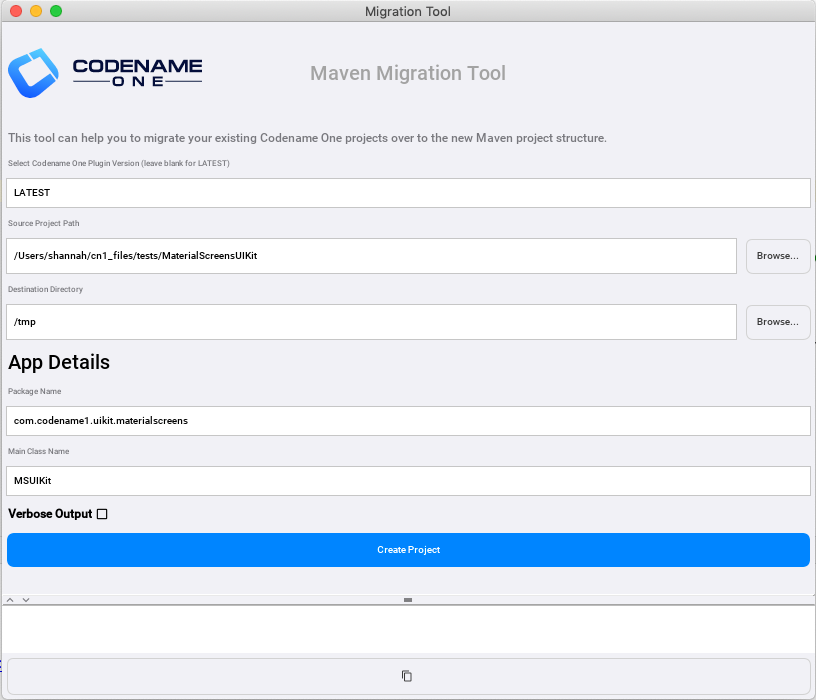Expand the split pane with the down arrow
This screenshot has width=816, height=700.
click(26, 599)
